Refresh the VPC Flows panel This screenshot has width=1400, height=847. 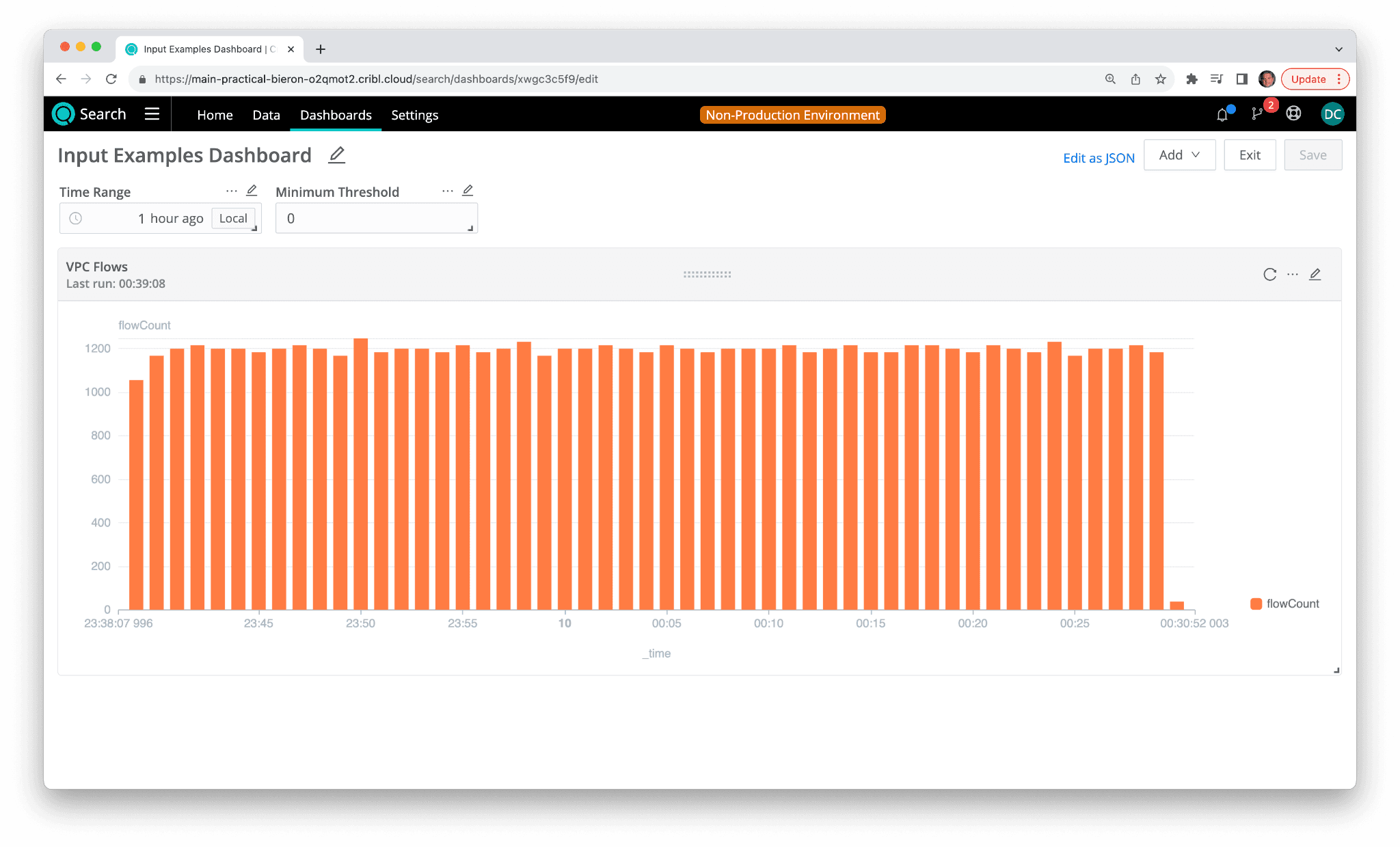pyautogui.click(x=1269, y=274)
